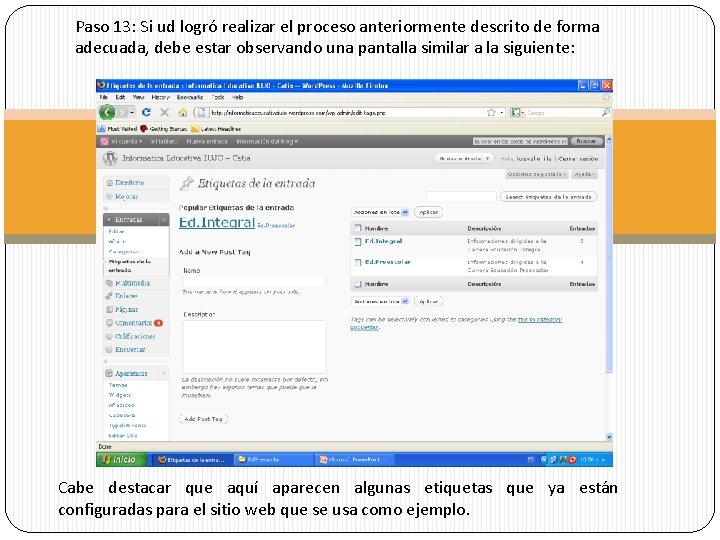
Task: Click the Multimedia icon in sidebar
Action: [x=109, y=283]
